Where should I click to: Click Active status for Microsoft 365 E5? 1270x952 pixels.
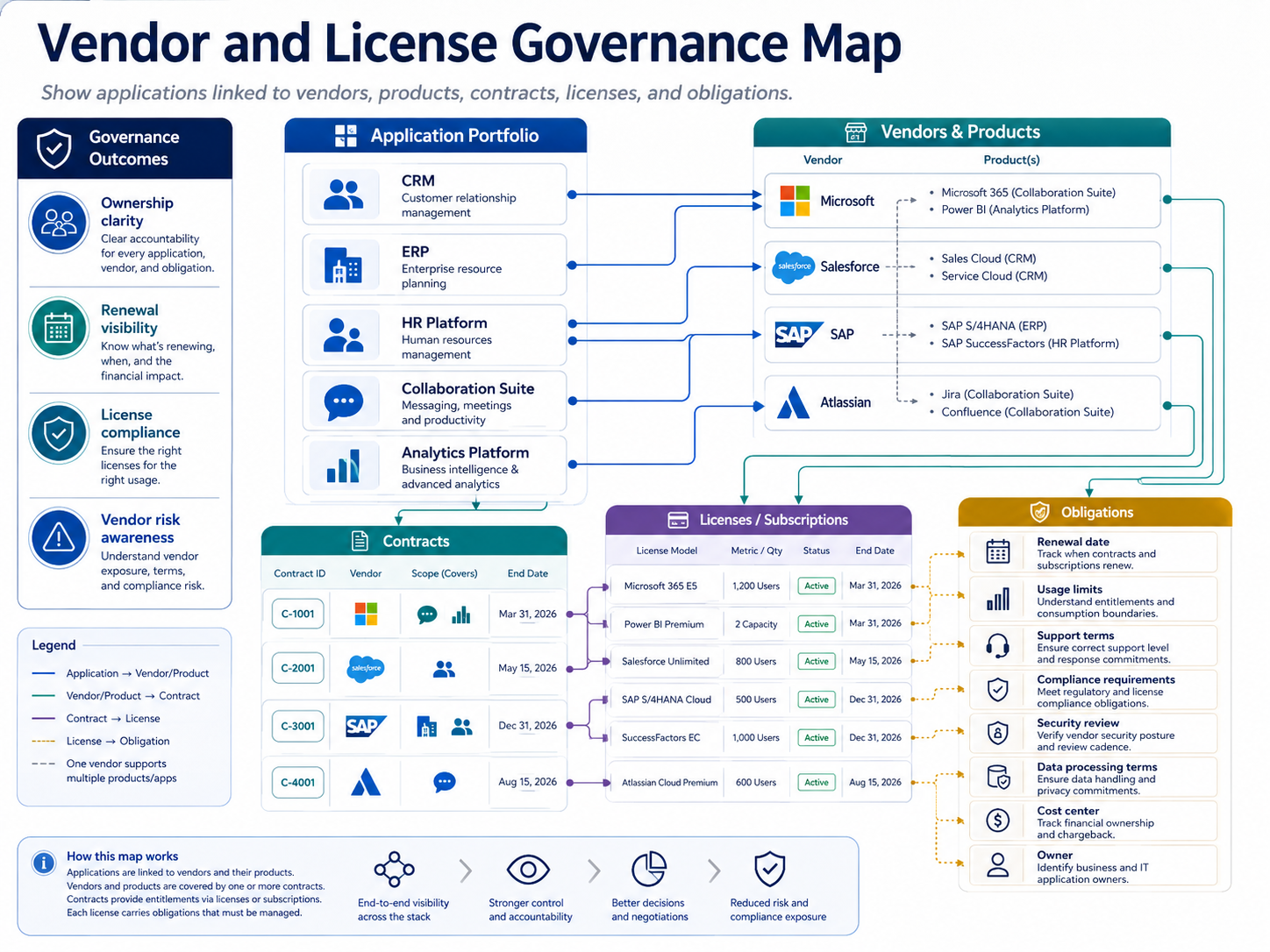(x=817, y=586)
